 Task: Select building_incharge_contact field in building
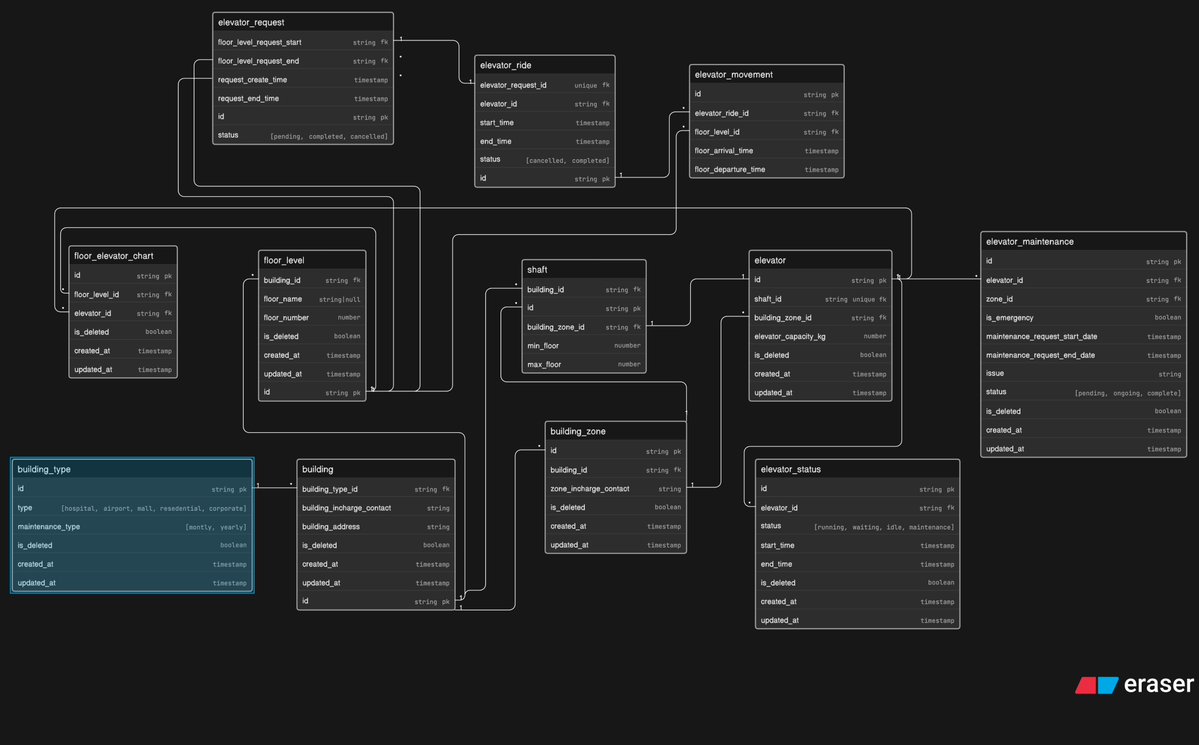pos(375,508)
